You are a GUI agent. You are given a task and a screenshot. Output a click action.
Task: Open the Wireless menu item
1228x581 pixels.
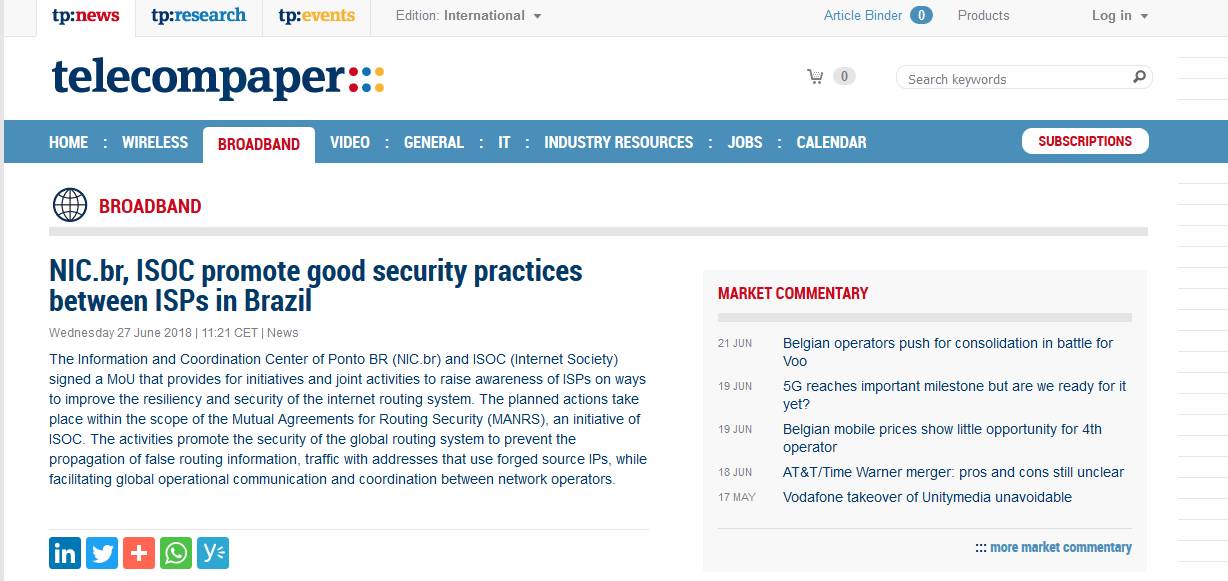155,142
